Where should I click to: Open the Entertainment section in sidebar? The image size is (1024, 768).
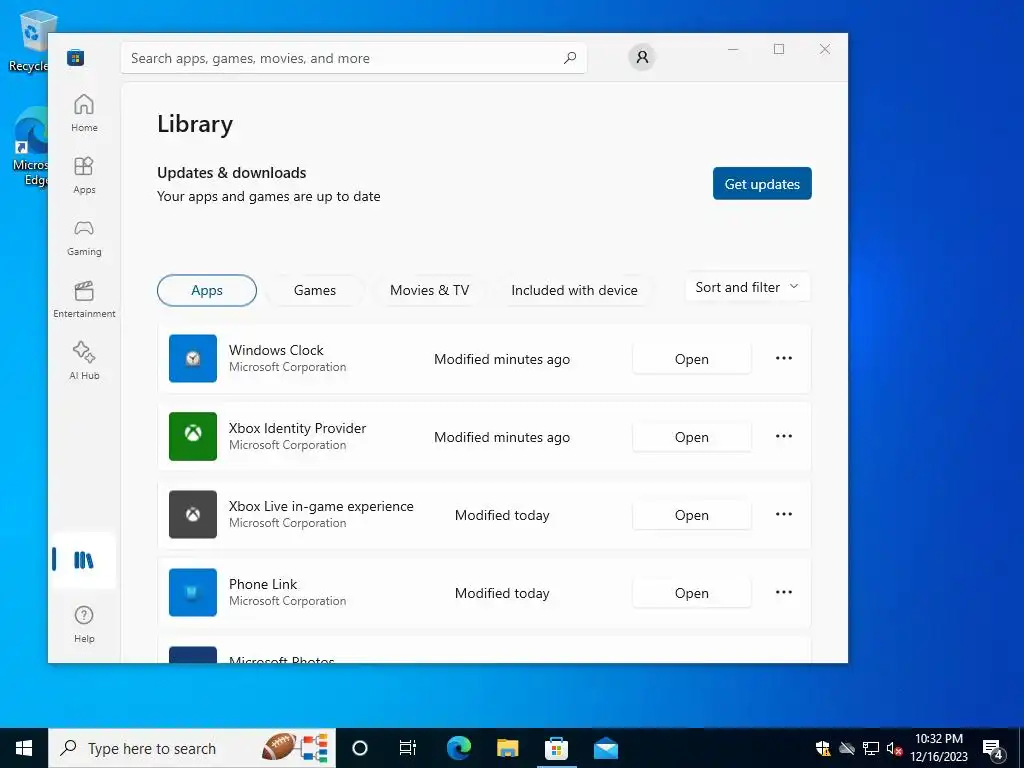pos(84,299)
